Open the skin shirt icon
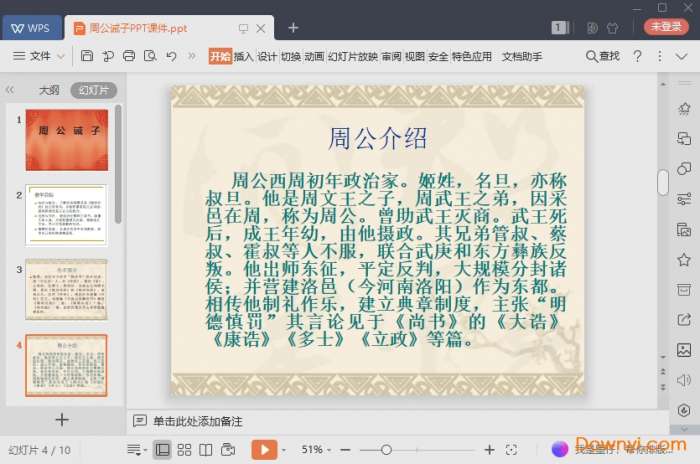 [613, 28]
